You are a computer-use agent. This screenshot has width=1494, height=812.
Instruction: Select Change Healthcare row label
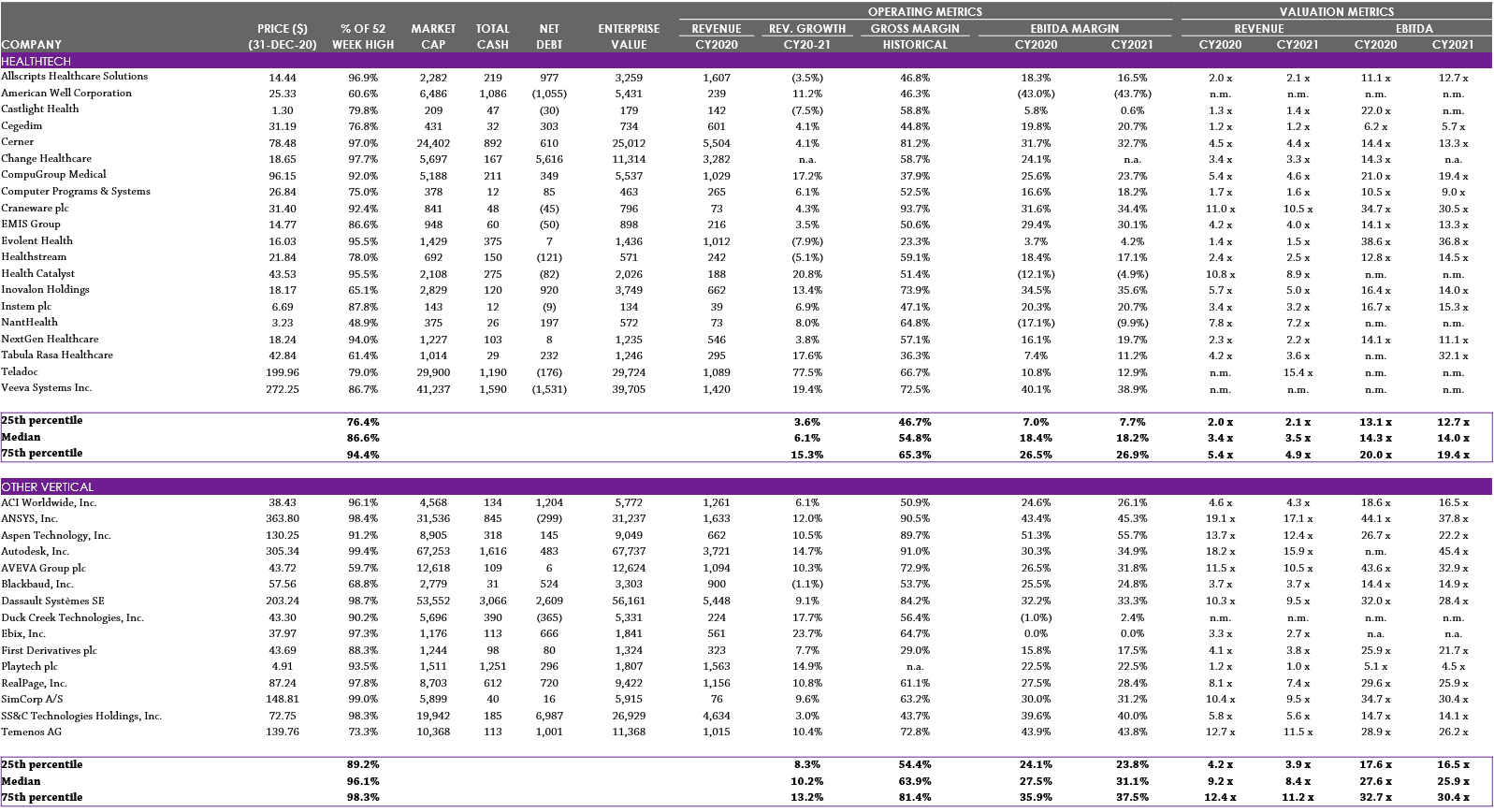pyautogui.click(x=47, y=159)
